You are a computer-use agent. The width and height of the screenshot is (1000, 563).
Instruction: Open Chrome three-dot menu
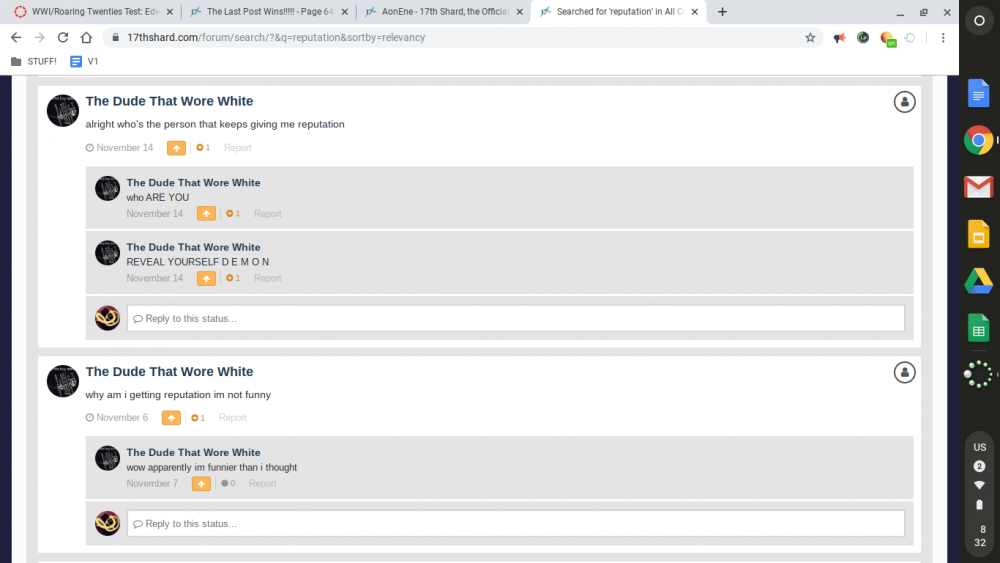pyautogui.click(x=943, y=38)
